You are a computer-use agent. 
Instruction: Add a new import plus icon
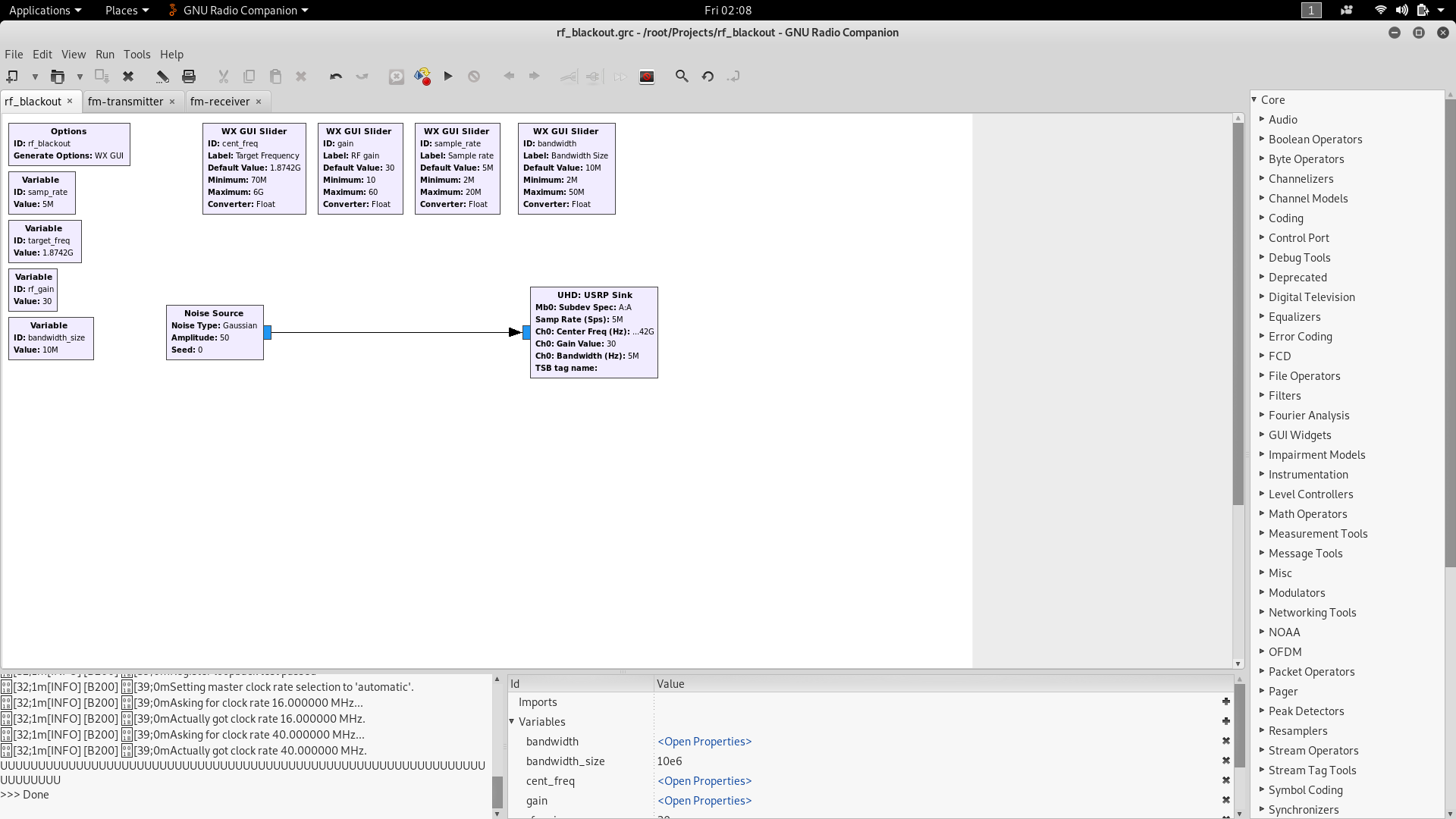click(x=1226, y=701)
